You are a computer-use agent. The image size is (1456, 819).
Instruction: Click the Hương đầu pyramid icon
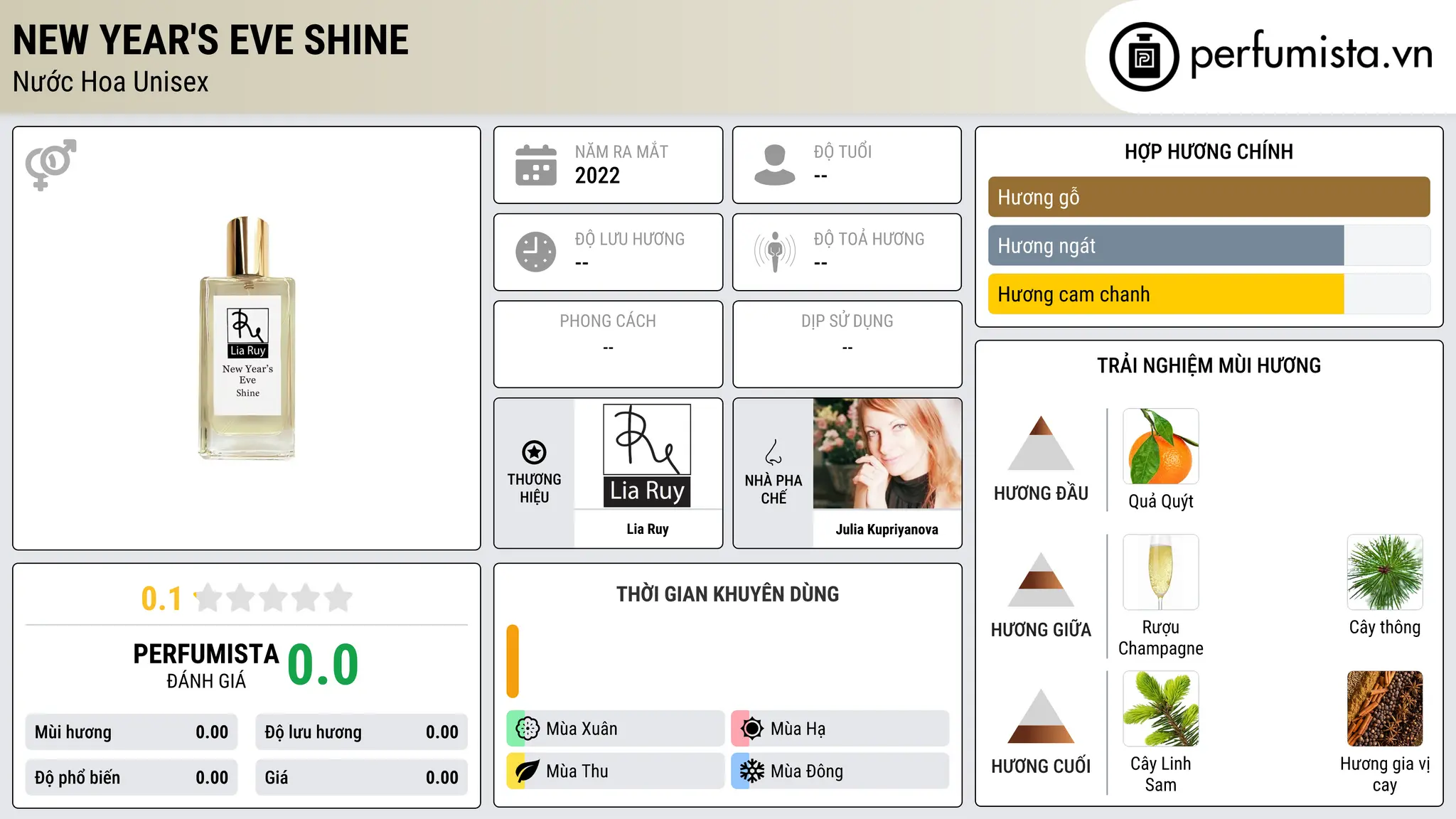pos(1041,443)
